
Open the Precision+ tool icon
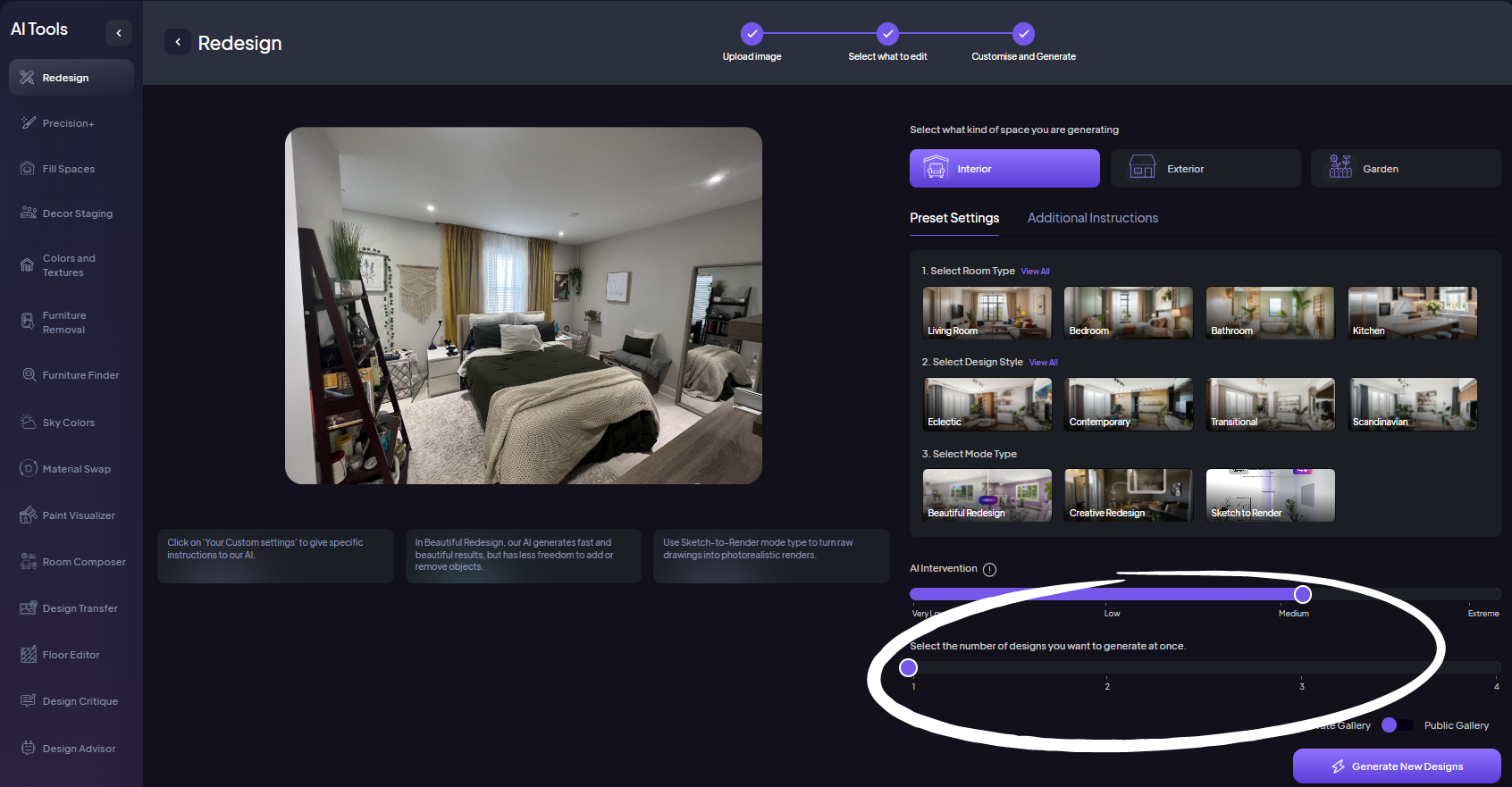click(x=29, y=123)
